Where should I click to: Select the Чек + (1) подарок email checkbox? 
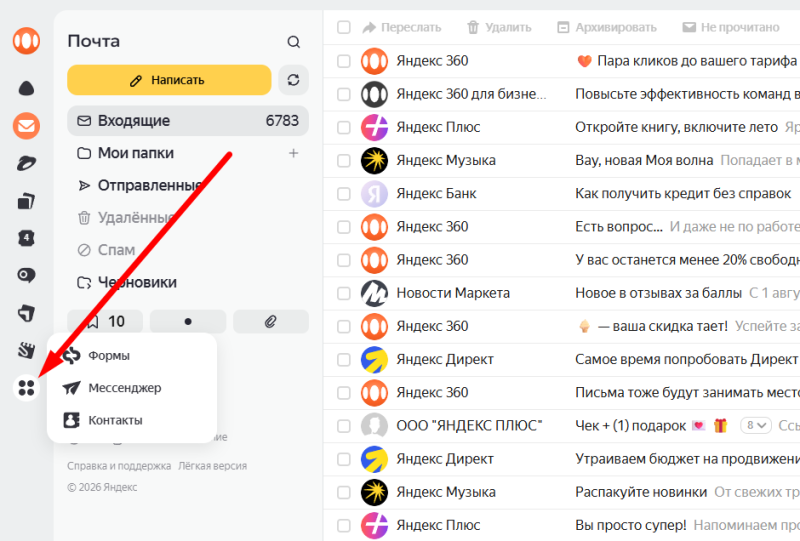[344, 426]
